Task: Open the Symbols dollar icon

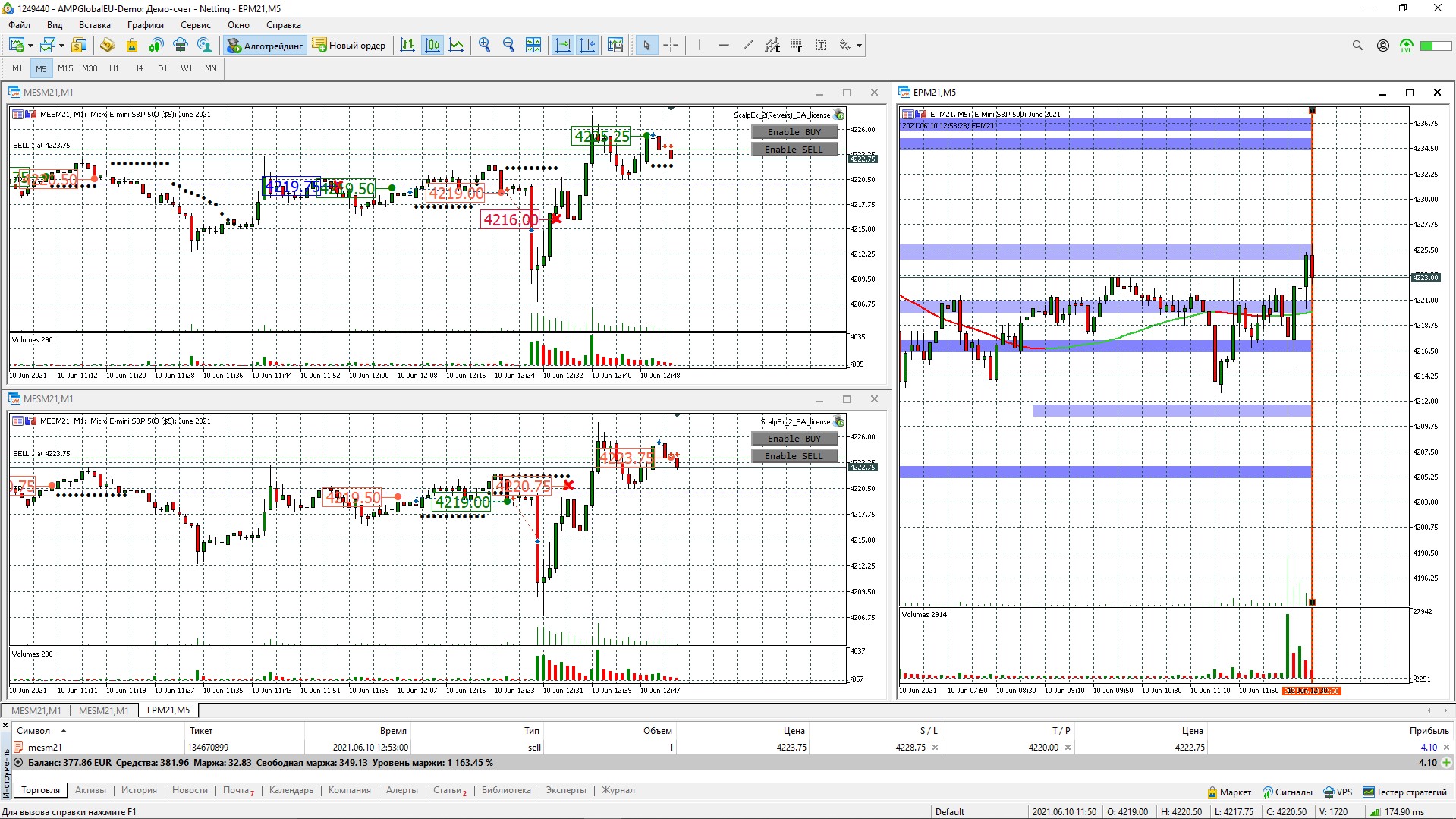Action: (x=79, y=46)
